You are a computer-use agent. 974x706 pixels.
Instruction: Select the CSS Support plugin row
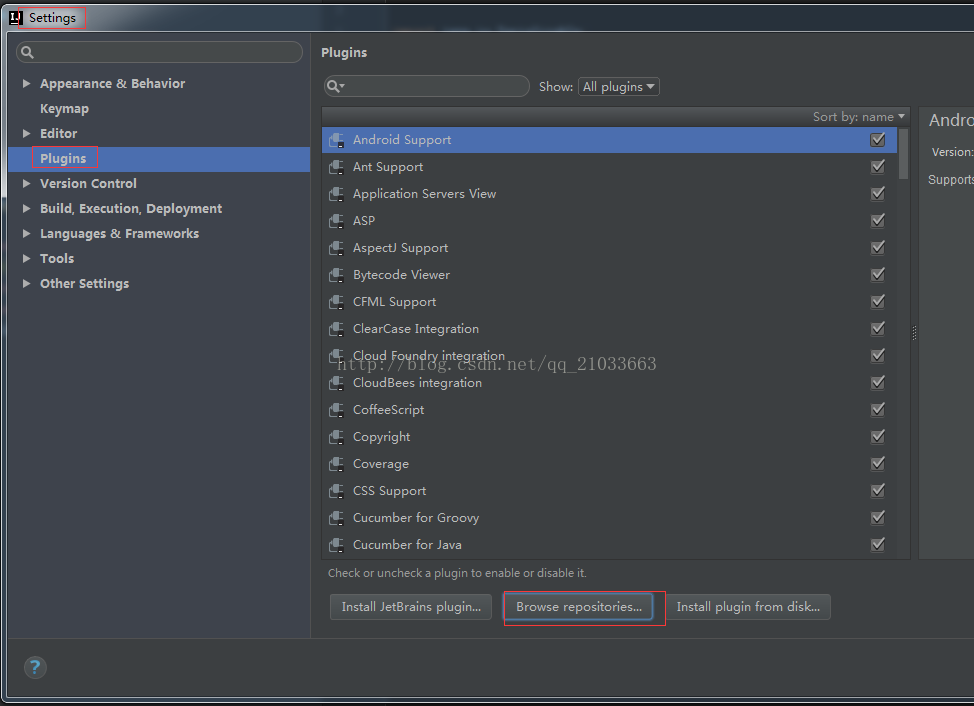coord(609,491)
